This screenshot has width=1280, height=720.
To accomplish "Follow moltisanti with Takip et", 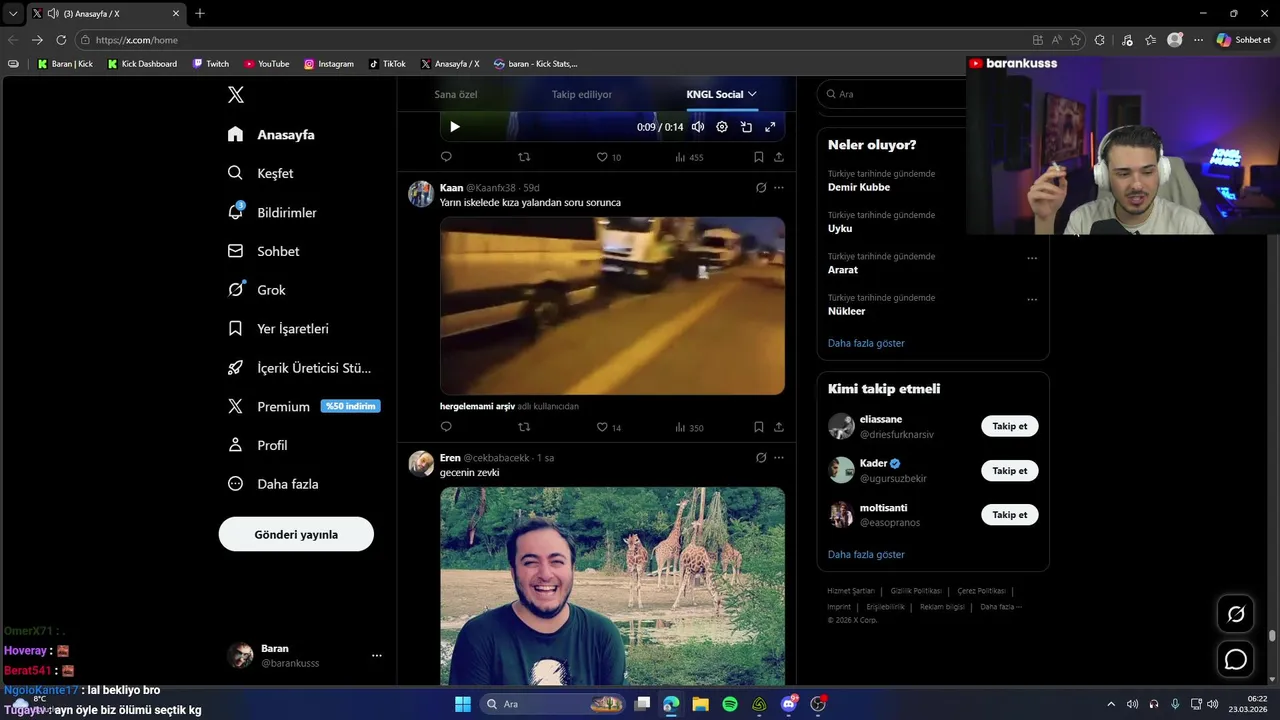I will (x=1009, y=514).
